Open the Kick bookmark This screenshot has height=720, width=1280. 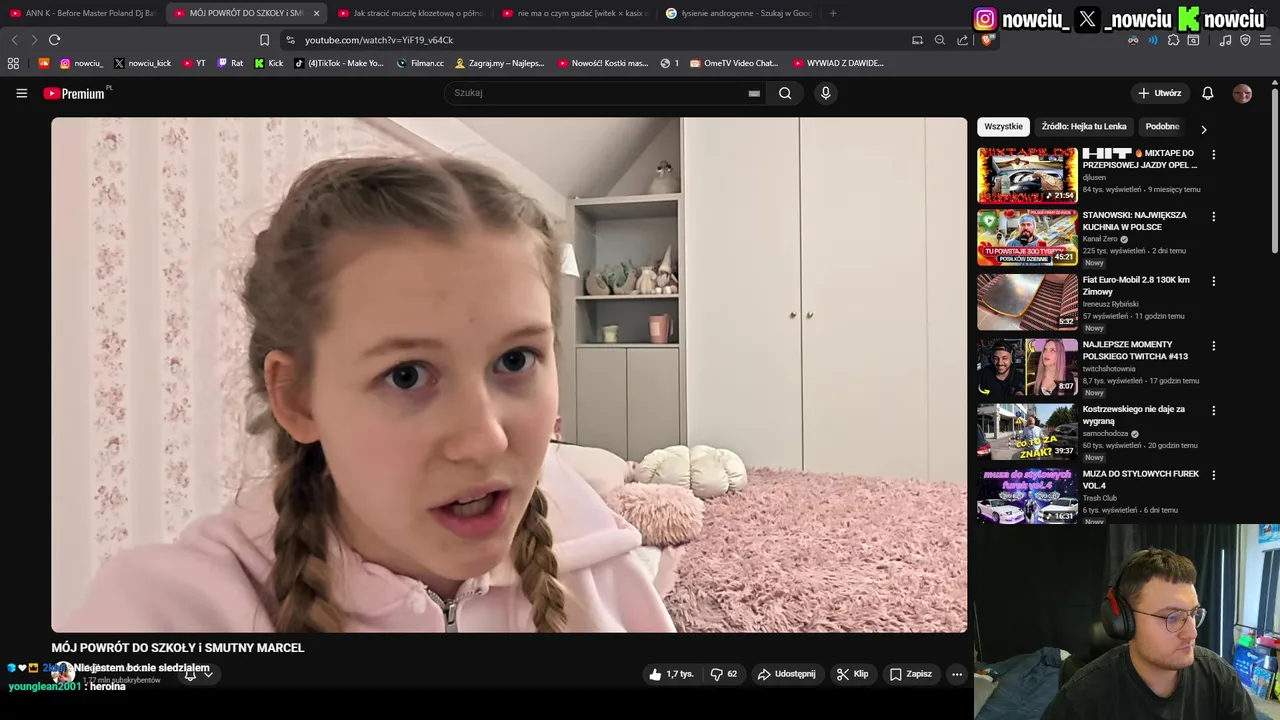click(x=269, y=63)
